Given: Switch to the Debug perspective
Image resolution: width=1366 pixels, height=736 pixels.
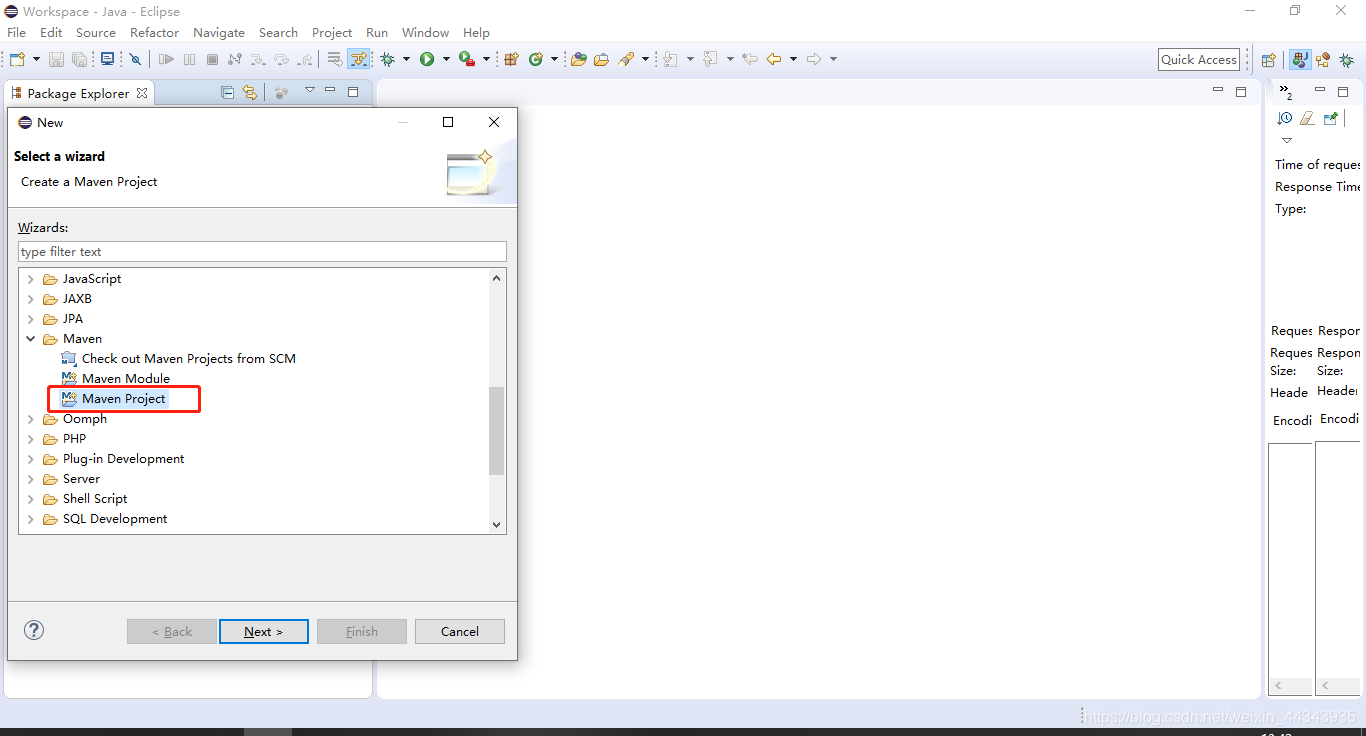Looking at the screenshot, I should 1347,60.
